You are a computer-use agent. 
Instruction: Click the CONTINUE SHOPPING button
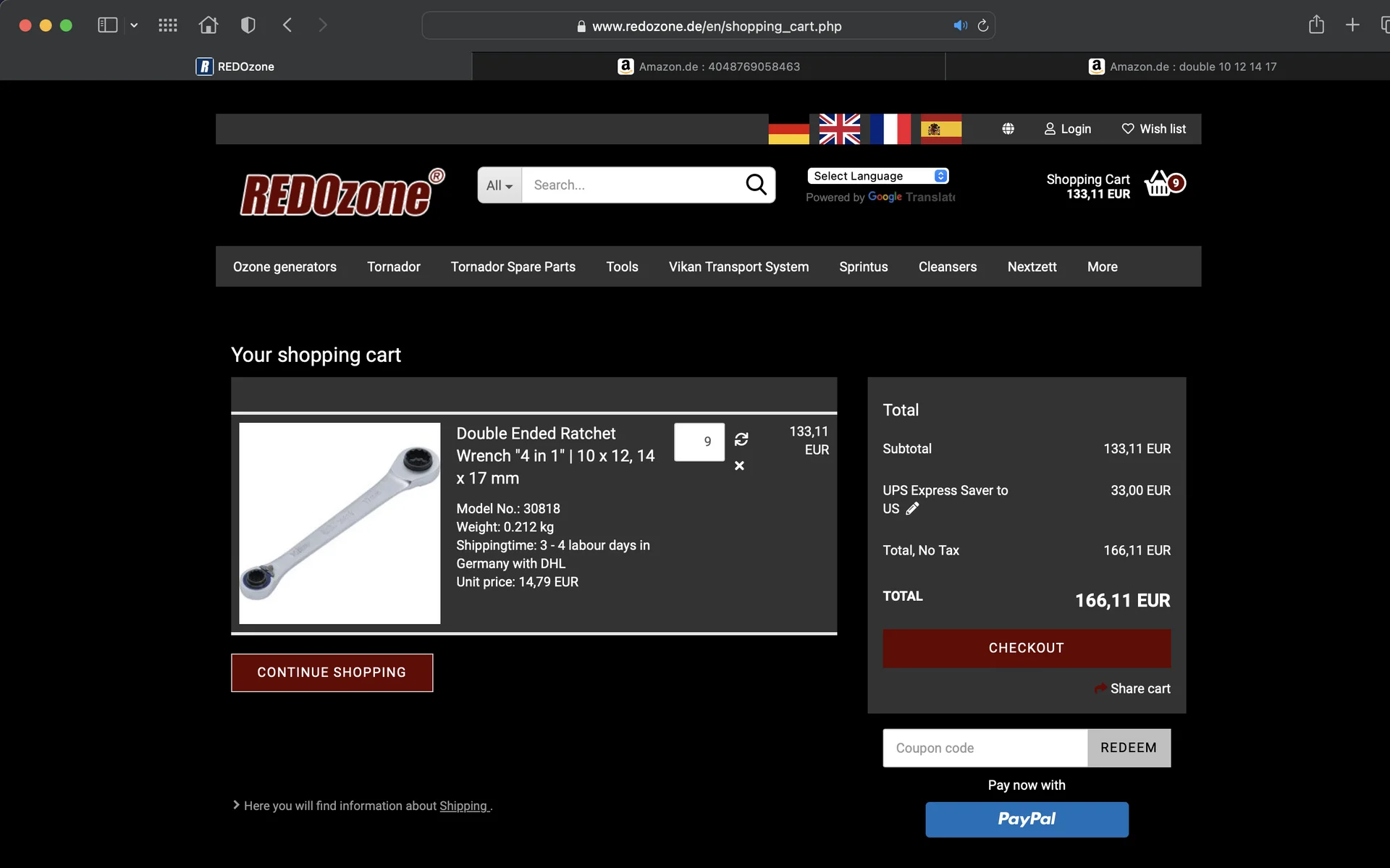tap(332, 673)
